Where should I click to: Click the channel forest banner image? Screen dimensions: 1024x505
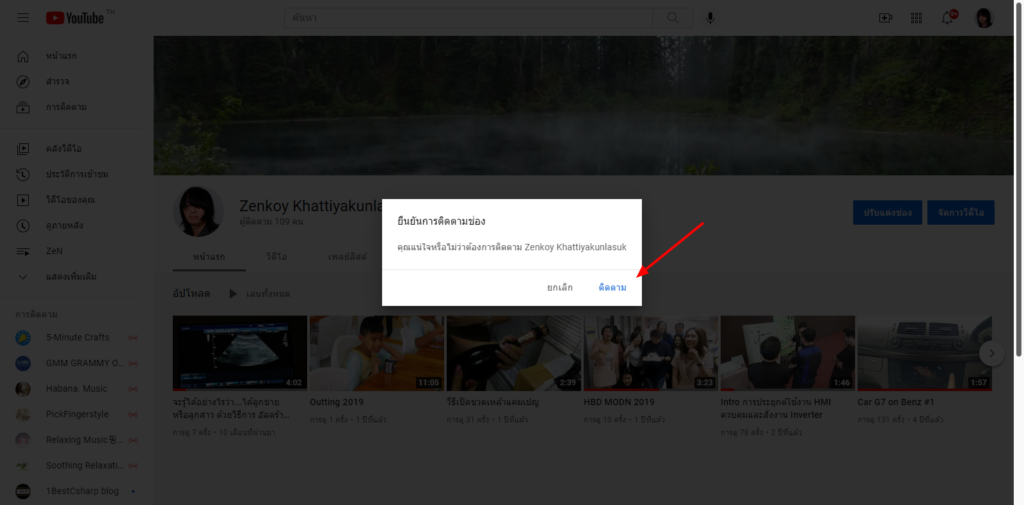pyautogui.click(x=584, y=105)
